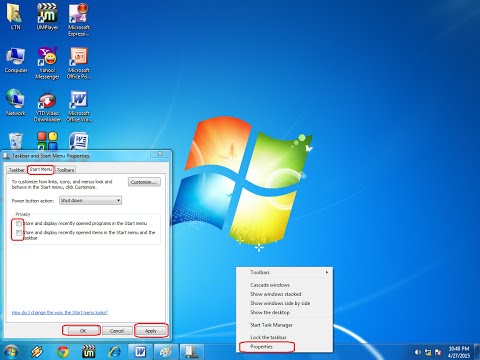480x360 pixels.
Task: Click the Customize... button
Action: pyautogui.click(x=144, y=182)
